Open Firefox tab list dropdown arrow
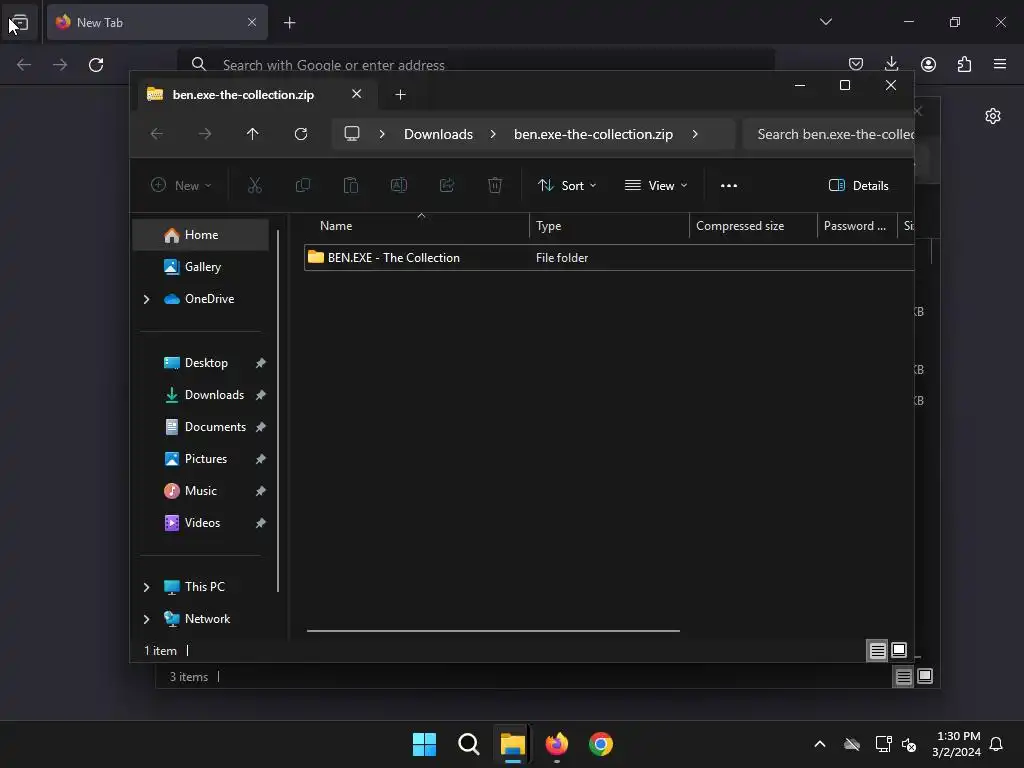The width and height of the screenshot is (1024, 768). (825, 22)
